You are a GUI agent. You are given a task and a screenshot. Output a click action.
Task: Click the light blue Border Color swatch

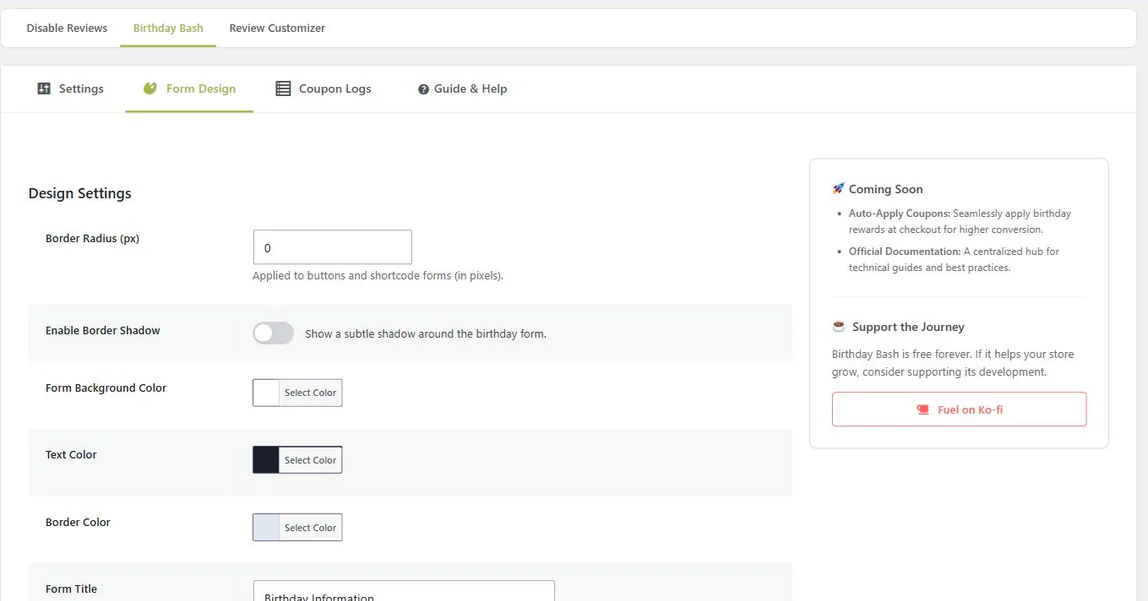pos(266,527)
